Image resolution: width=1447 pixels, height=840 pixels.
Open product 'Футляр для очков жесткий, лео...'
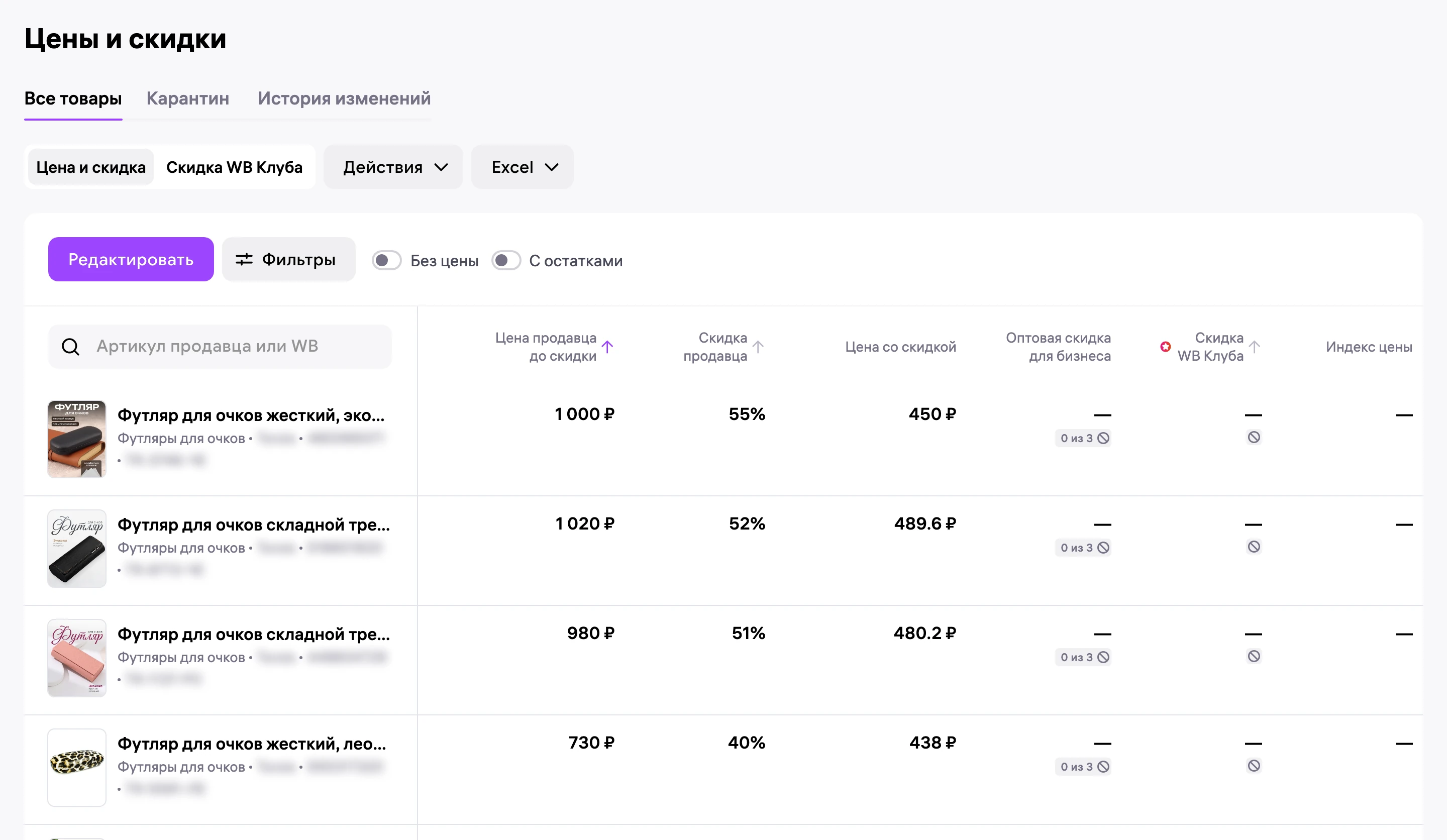click(x=252, y=744)
